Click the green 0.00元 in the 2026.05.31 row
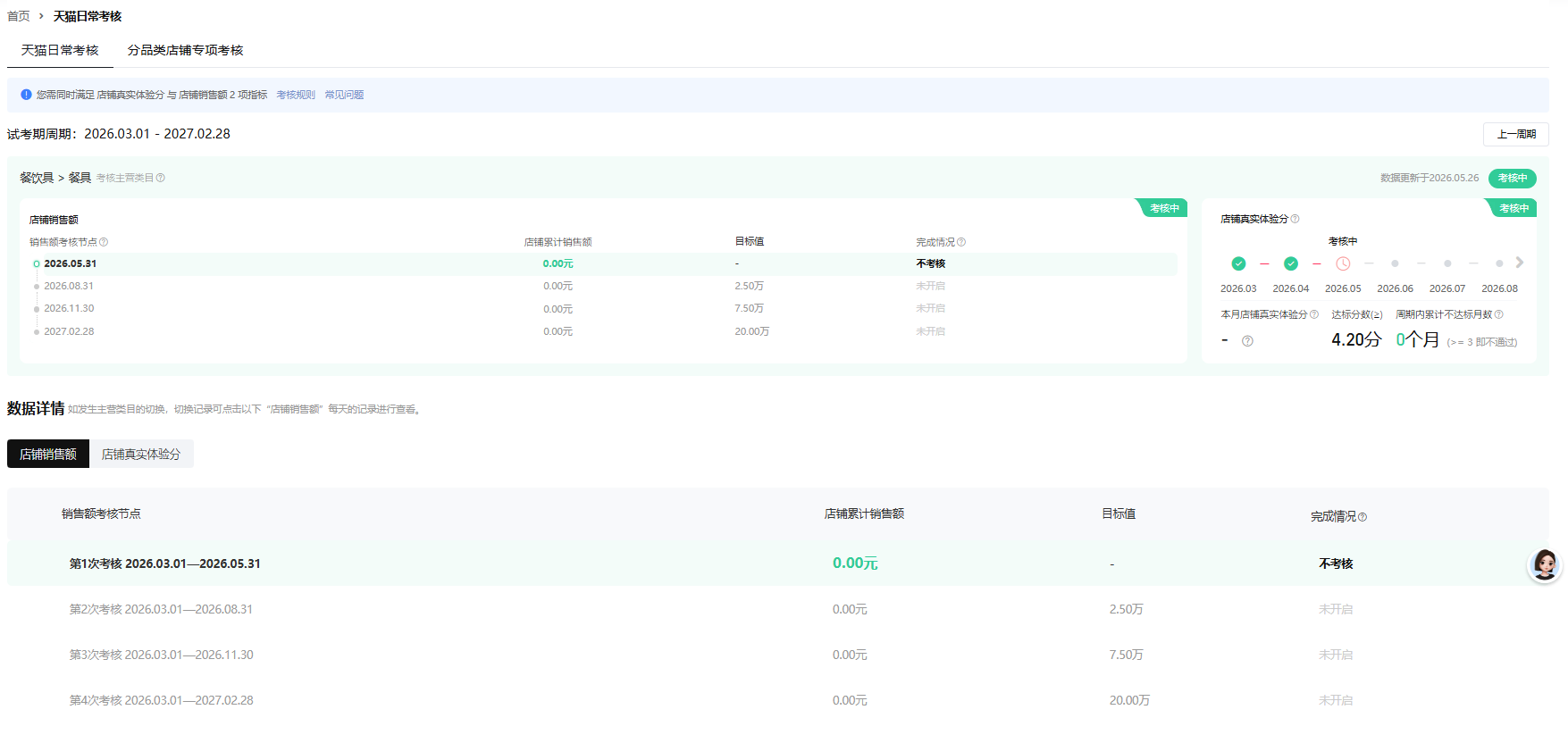 tap(558, 263)
